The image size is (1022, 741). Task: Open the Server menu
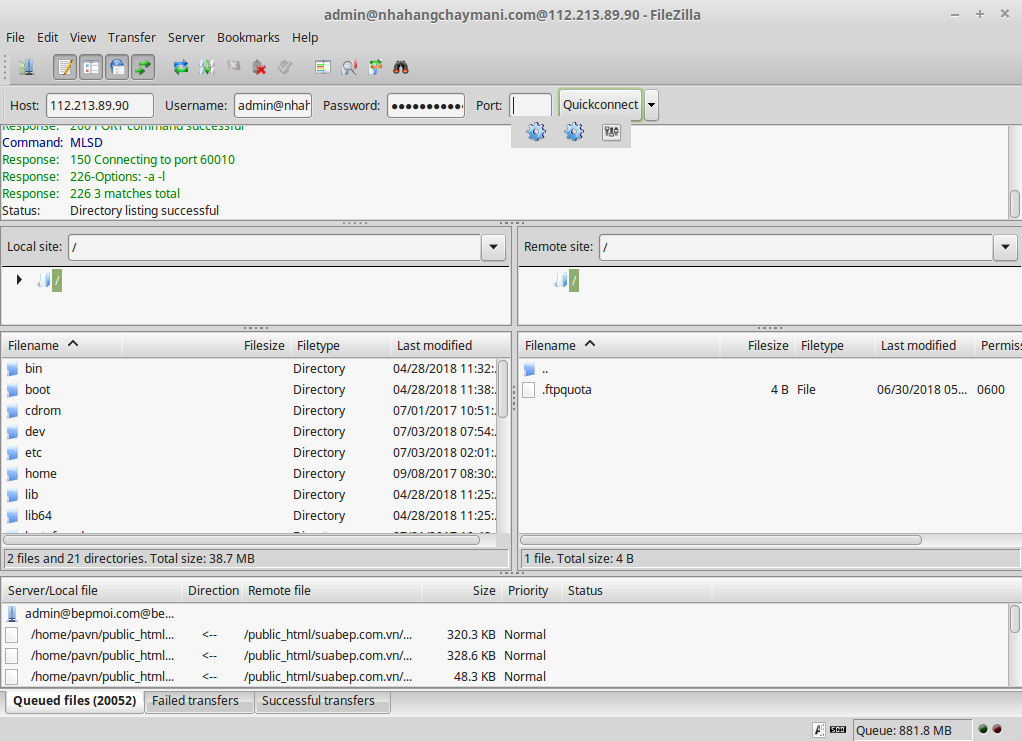point(186,38)
